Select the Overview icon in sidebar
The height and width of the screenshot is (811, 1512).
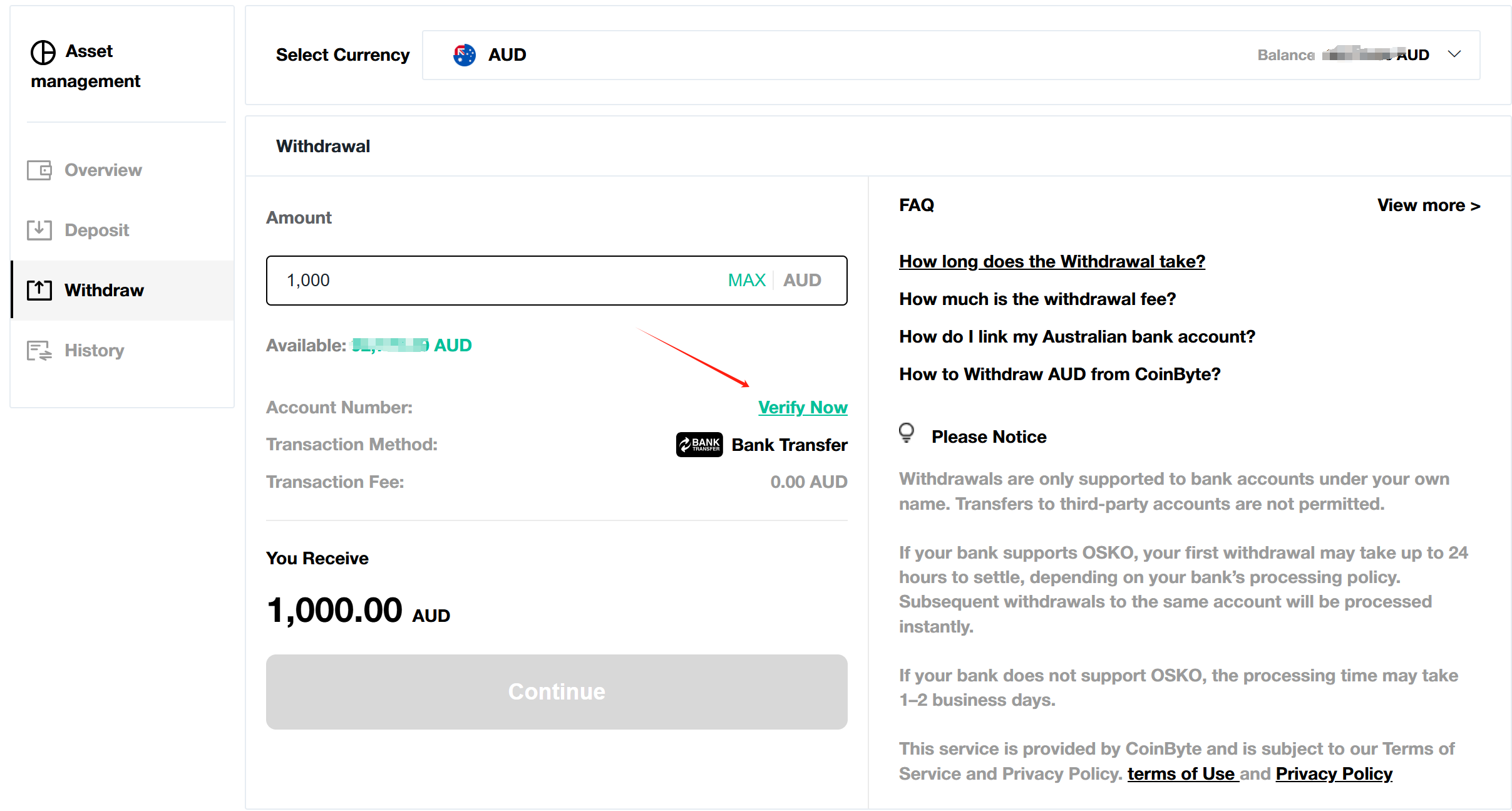point(39,170)
